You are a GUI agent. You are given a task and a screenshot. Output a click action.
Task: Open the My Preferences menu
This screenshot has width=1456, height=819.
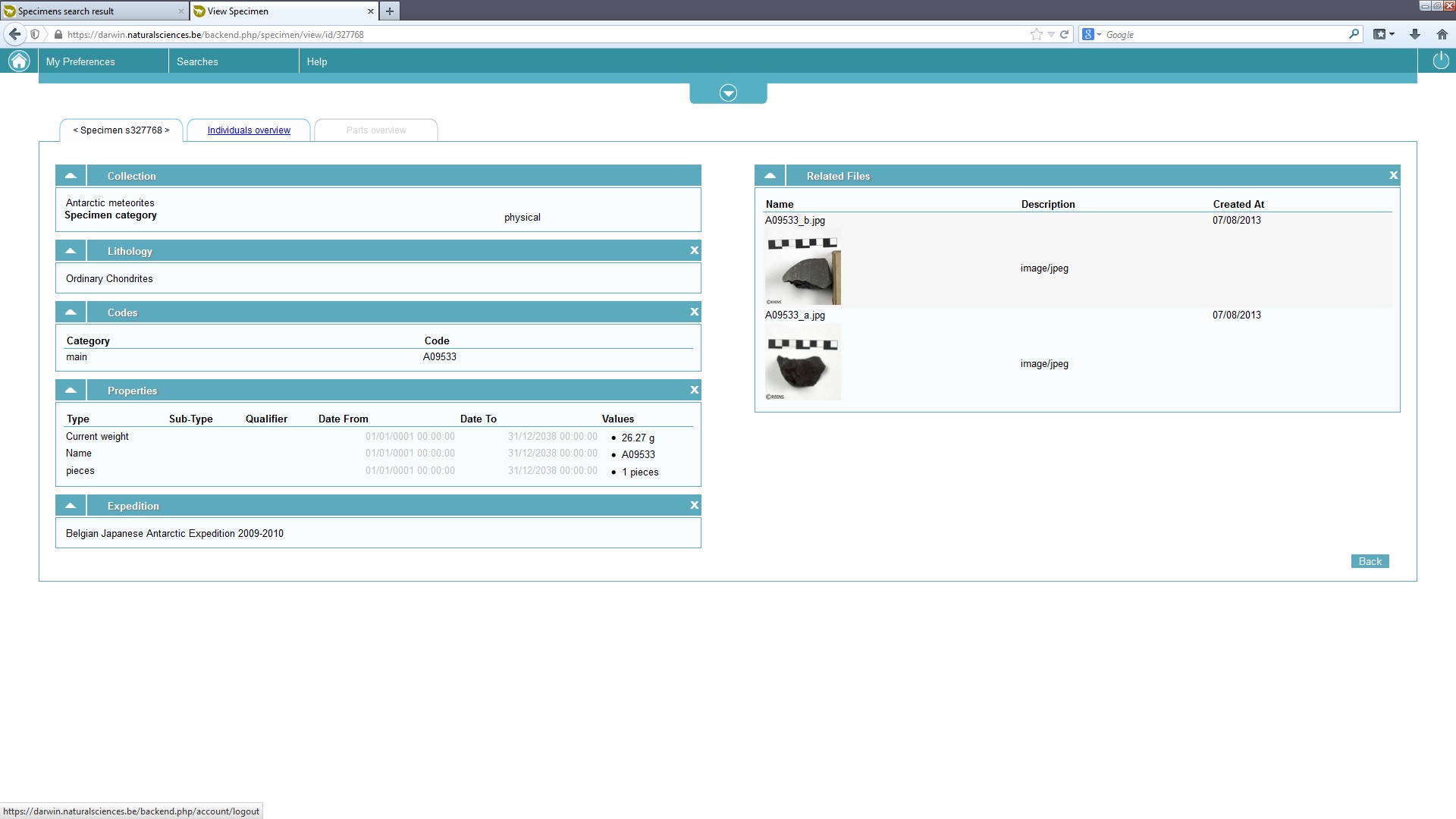pos(80,61)
